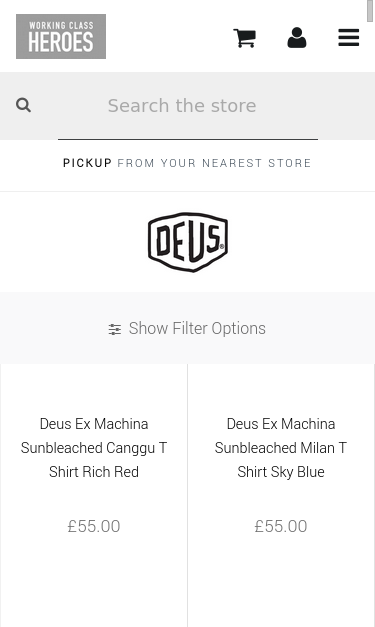Viewport: 375px width, 627px height.
Task: Open the user account icon
Action: click(x=297, y=38)
